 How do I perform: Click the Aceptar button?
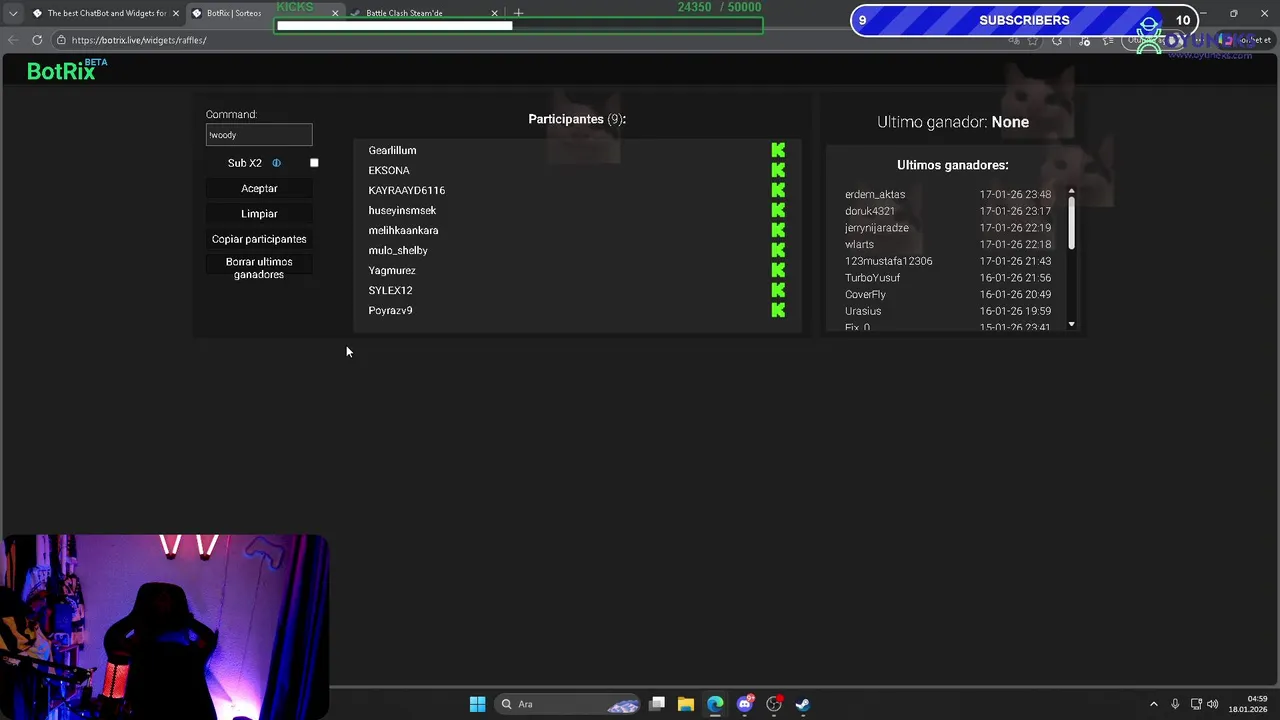point(259,188)
